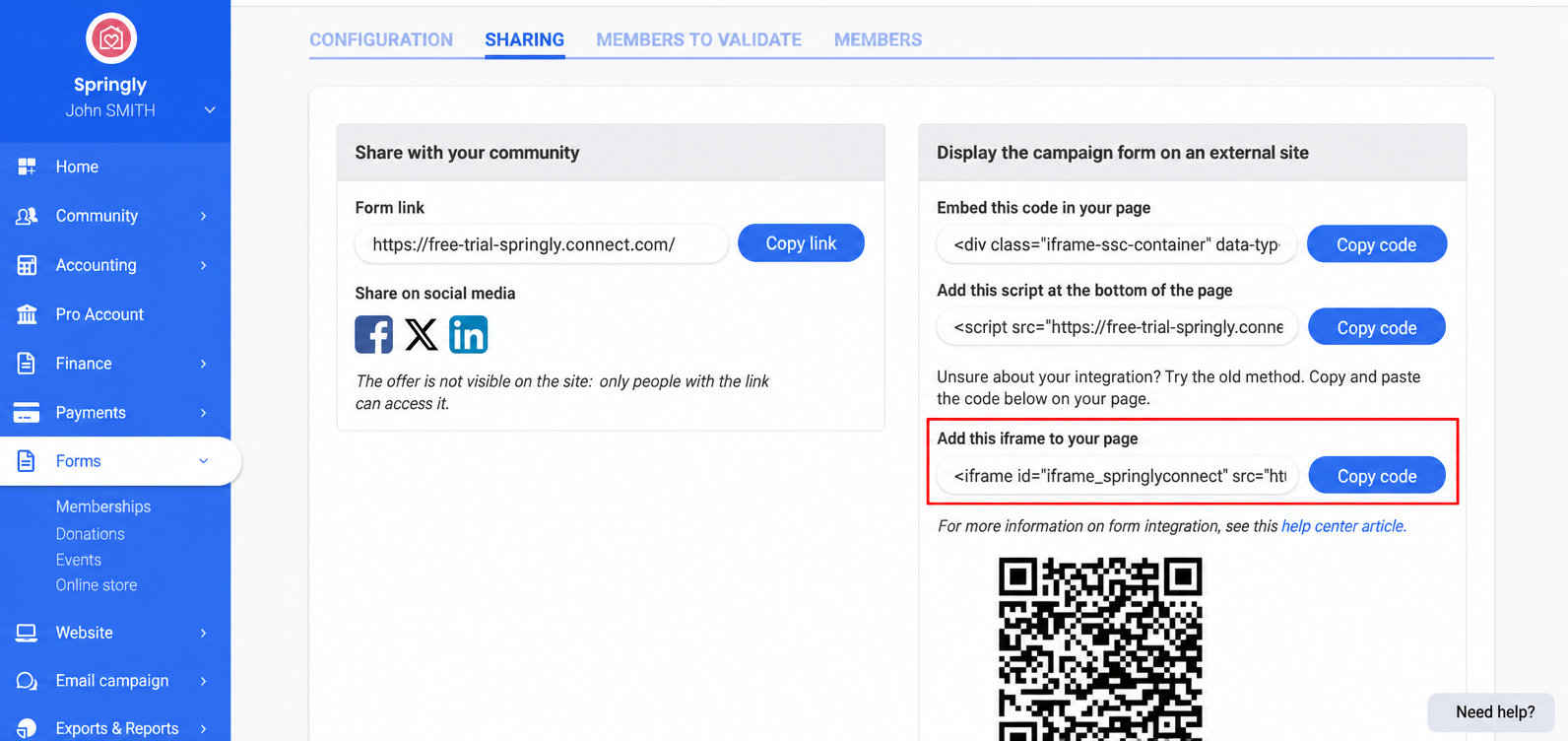Click the Pro Account bank icon

27,314
